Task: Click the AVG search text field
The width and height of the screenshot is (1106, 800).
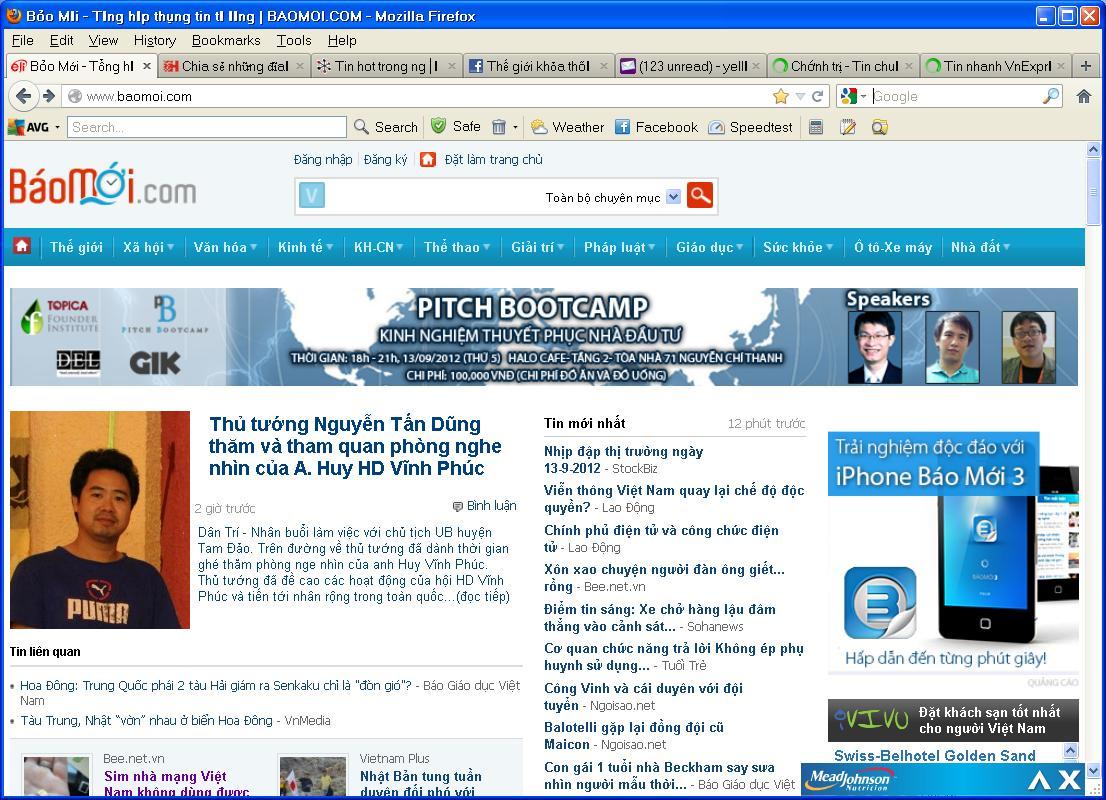Action: click(207, 127)
